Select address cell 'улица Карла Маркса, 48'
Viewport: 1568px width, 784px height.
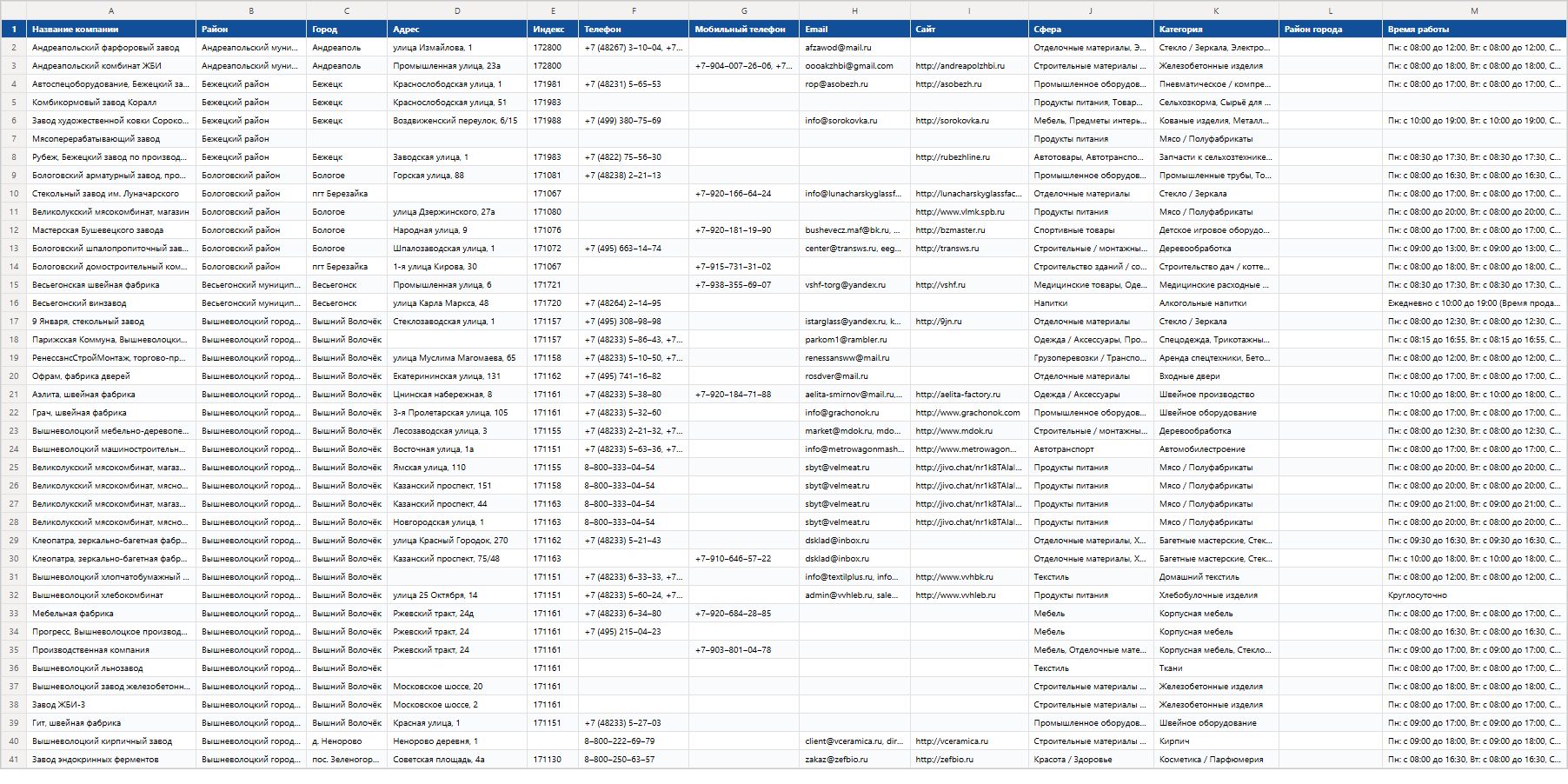point(457,303)
